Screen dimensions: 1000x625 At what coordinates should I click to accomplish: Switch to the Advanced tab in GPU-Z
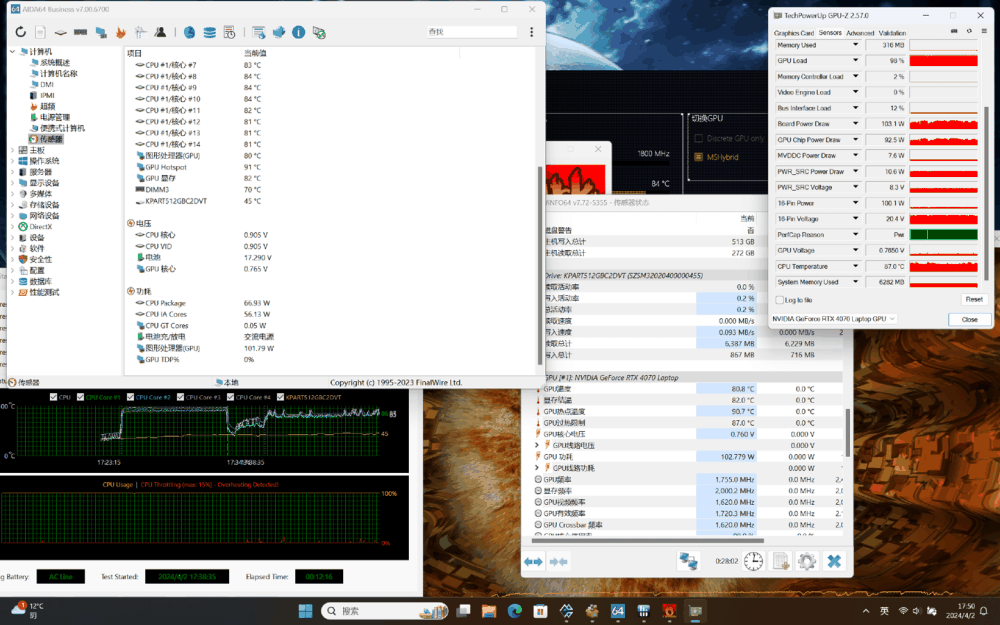(861, 33)
